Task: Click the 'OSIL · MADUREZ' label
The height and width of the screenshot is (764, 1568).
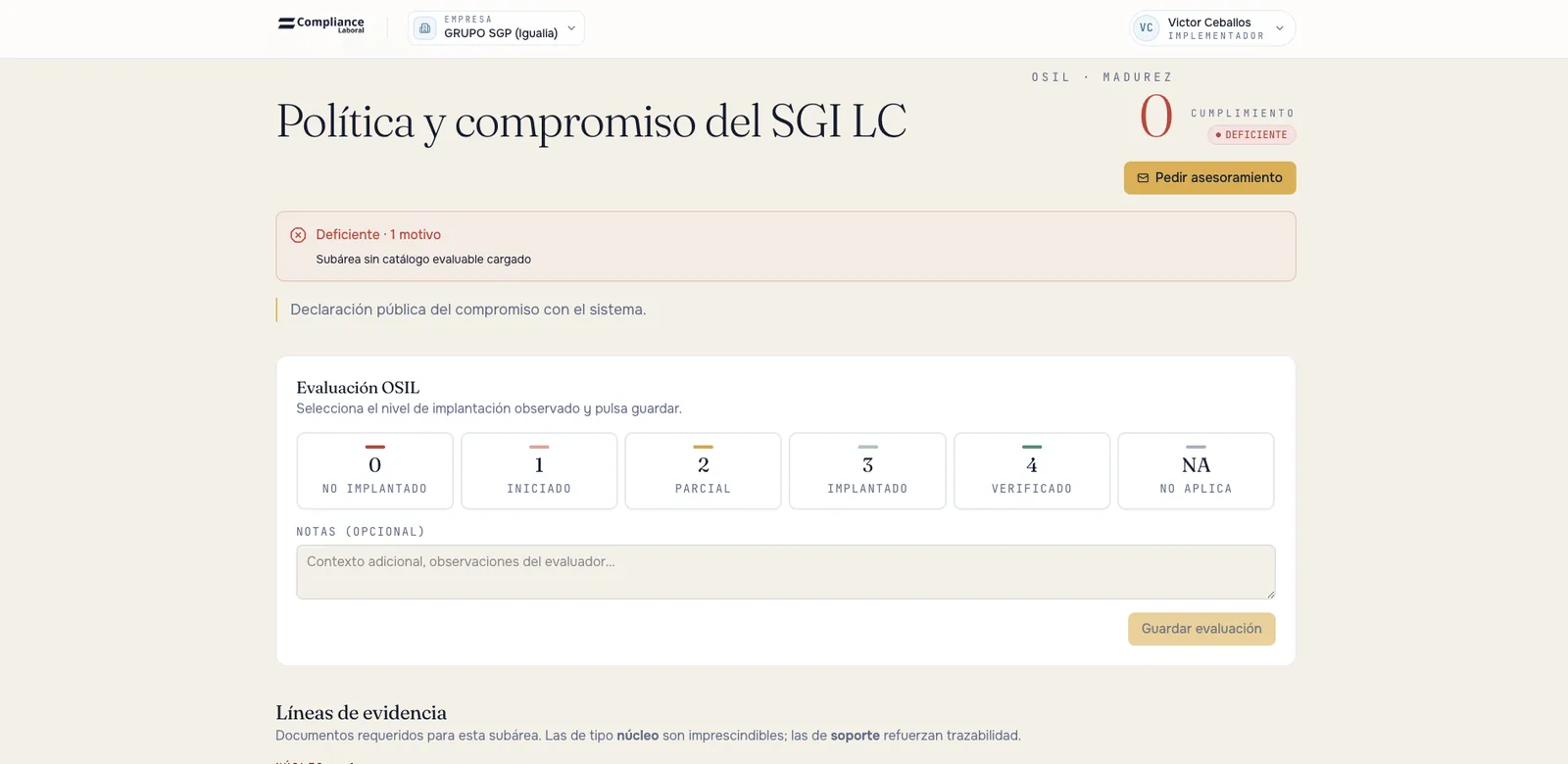Action: [1102, 77]
